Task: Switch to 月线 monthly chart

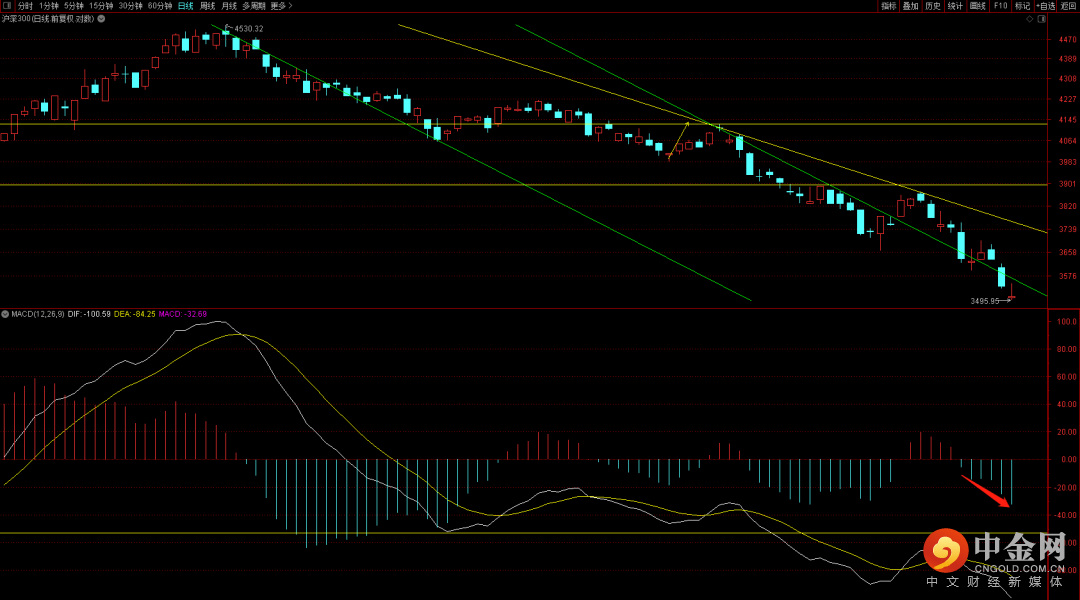Action: click(229, 6)
